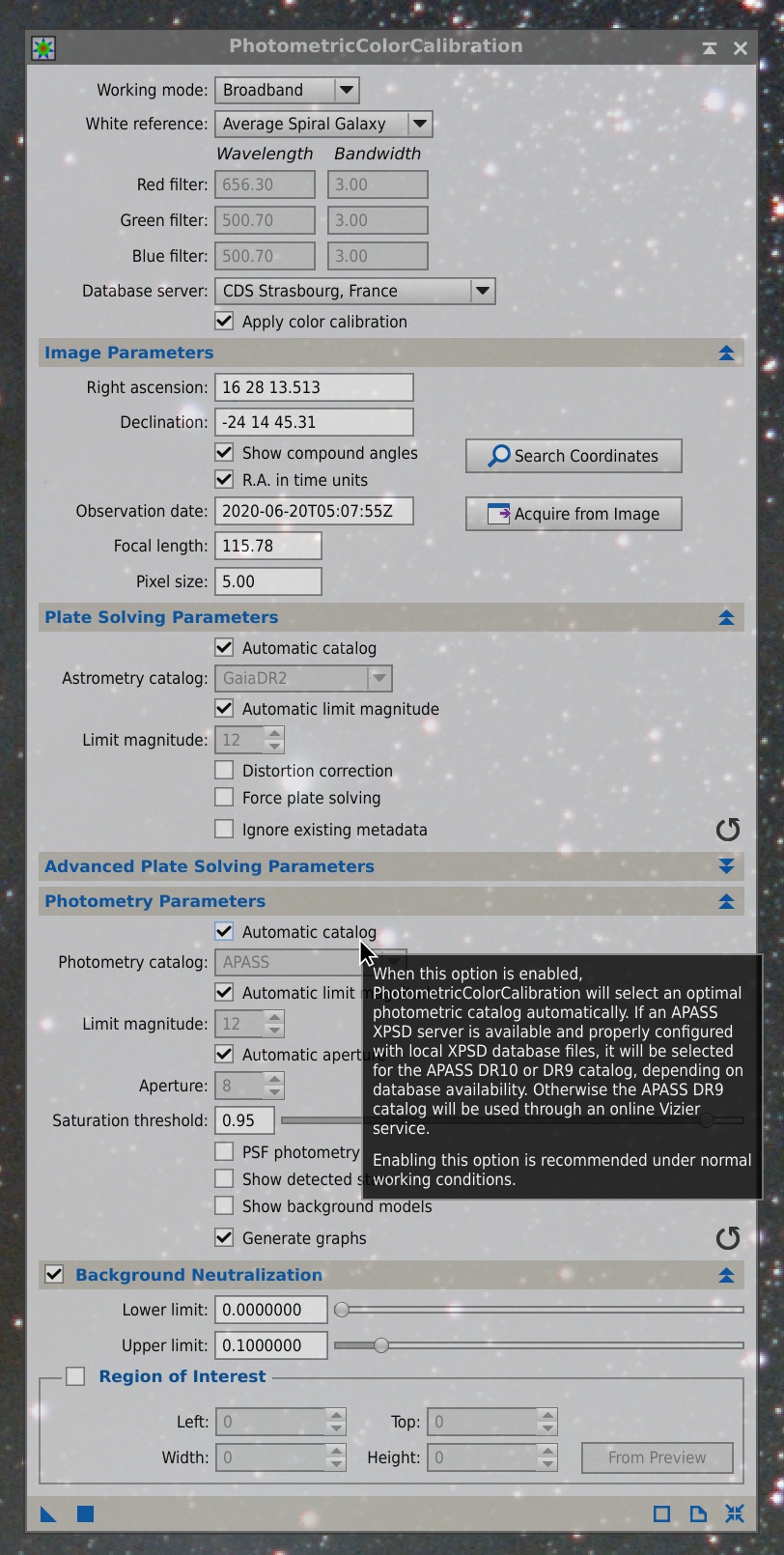Viewport: 784px width, 1555px height.
Task: Click the Lower limit value field
Action: coord(270,1310)
